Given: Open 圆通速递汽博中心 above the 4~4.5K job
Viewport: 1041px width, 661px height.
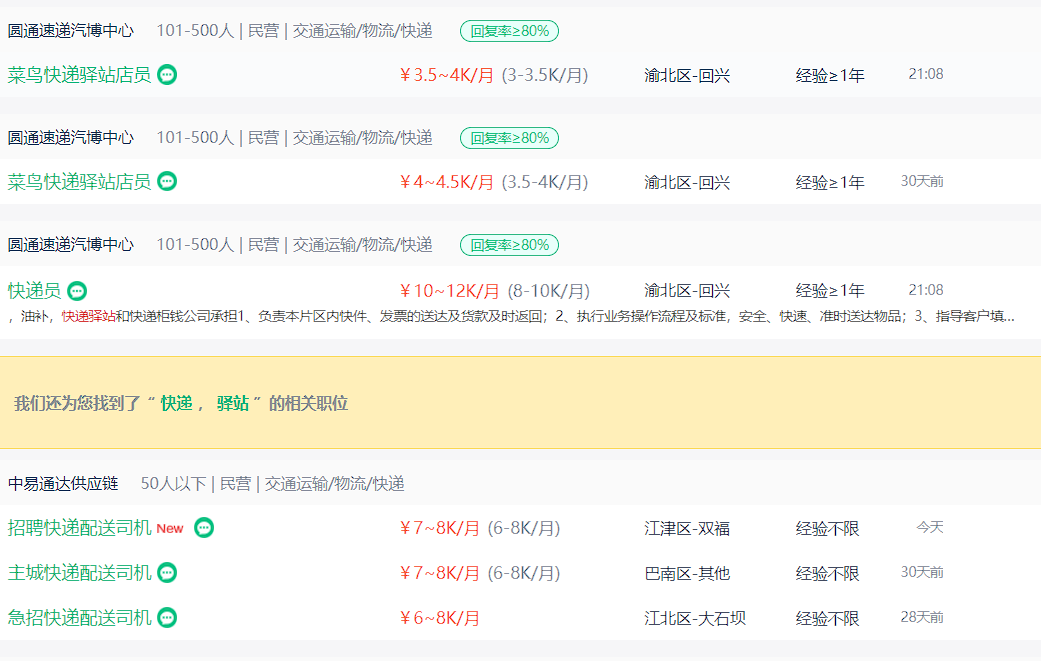Looking at the screenshot, I should 70,137.
